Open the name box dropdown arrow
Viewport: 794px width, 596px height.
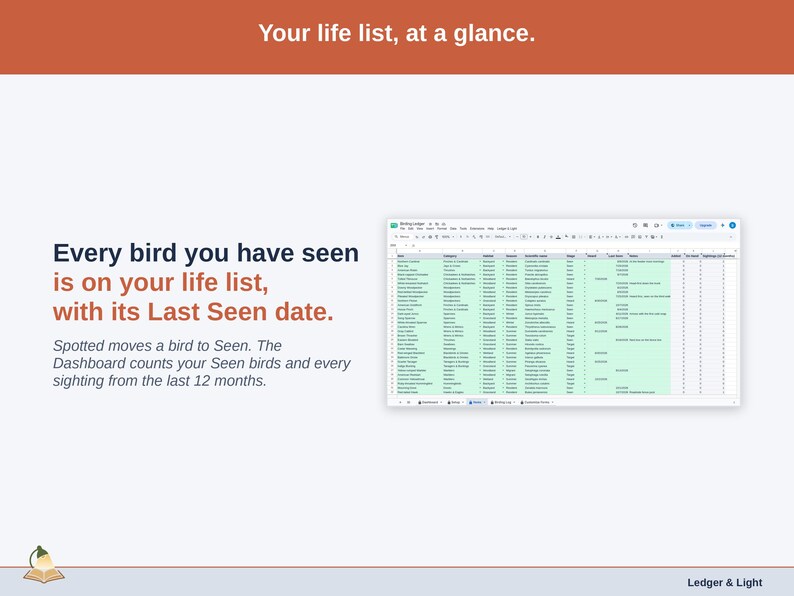[x=406, y=246]
